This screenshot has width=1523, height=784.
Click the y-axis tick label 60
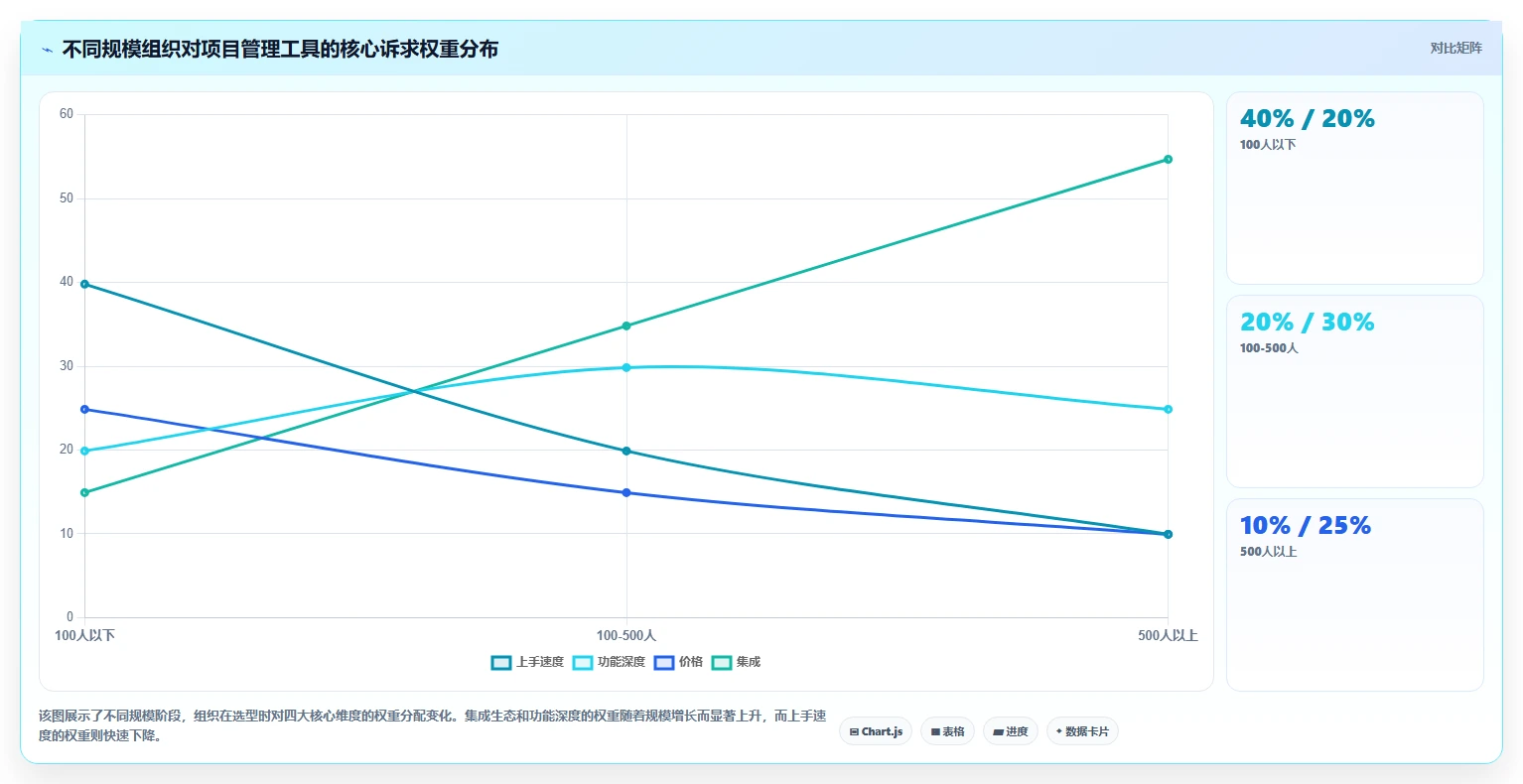tap(67, 114)
